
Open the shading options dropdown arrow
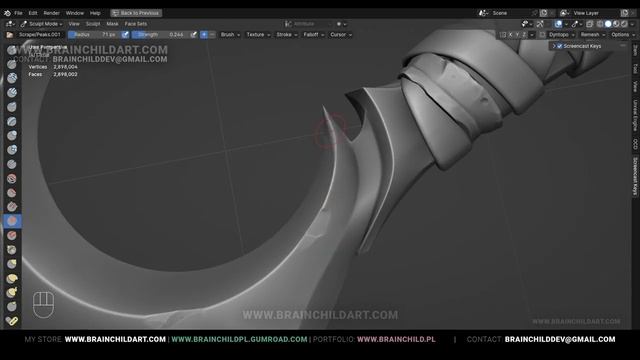pyautogui.click(x=632, y=24)
